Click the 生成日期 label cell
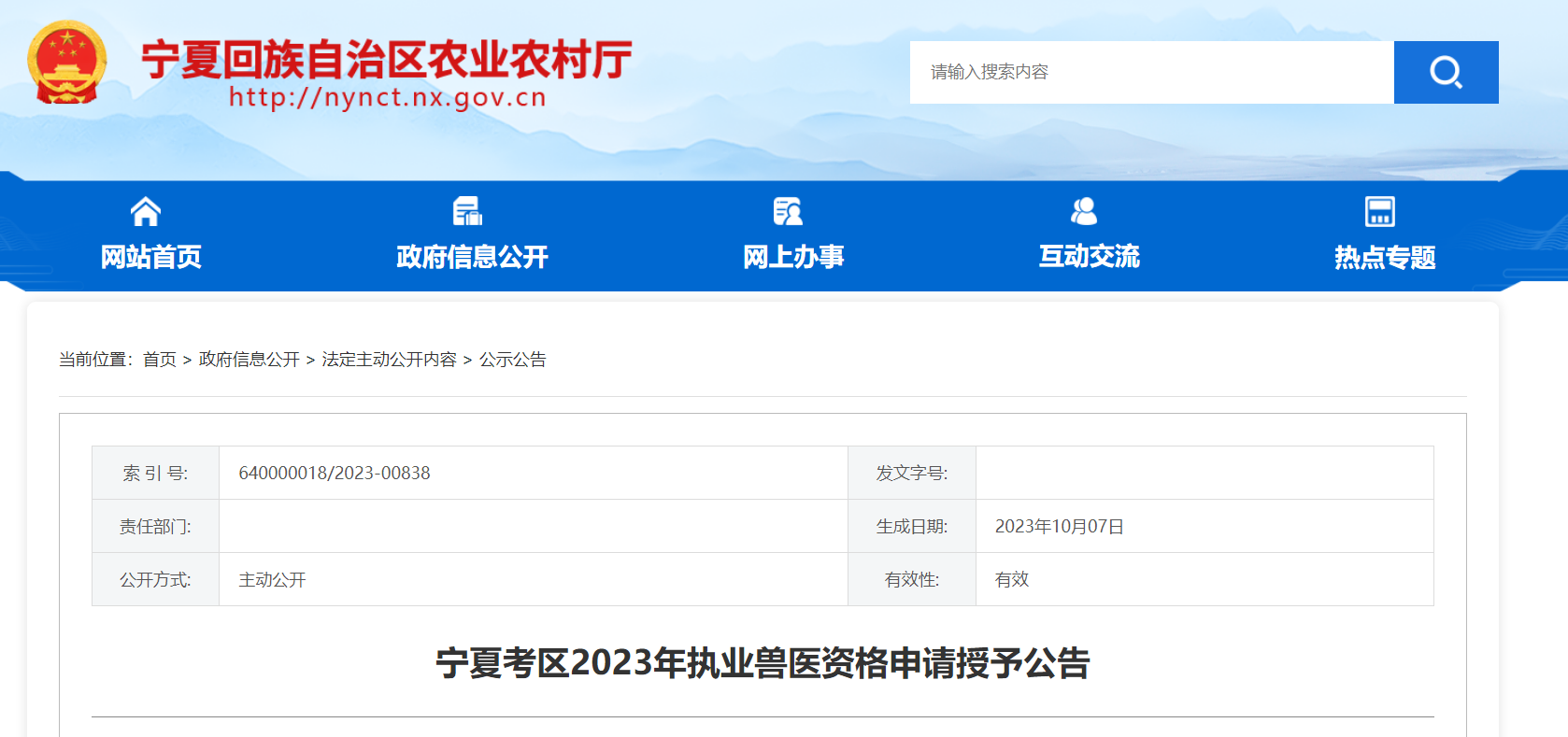 pyautogui.click(x=912, y=527)
